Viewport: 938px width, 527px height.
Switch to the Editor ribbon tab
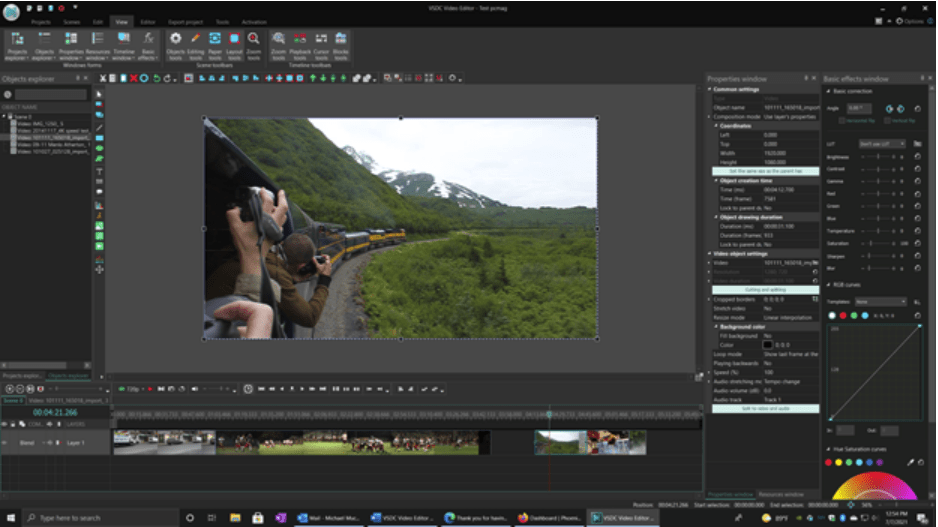tap(147, 20)
